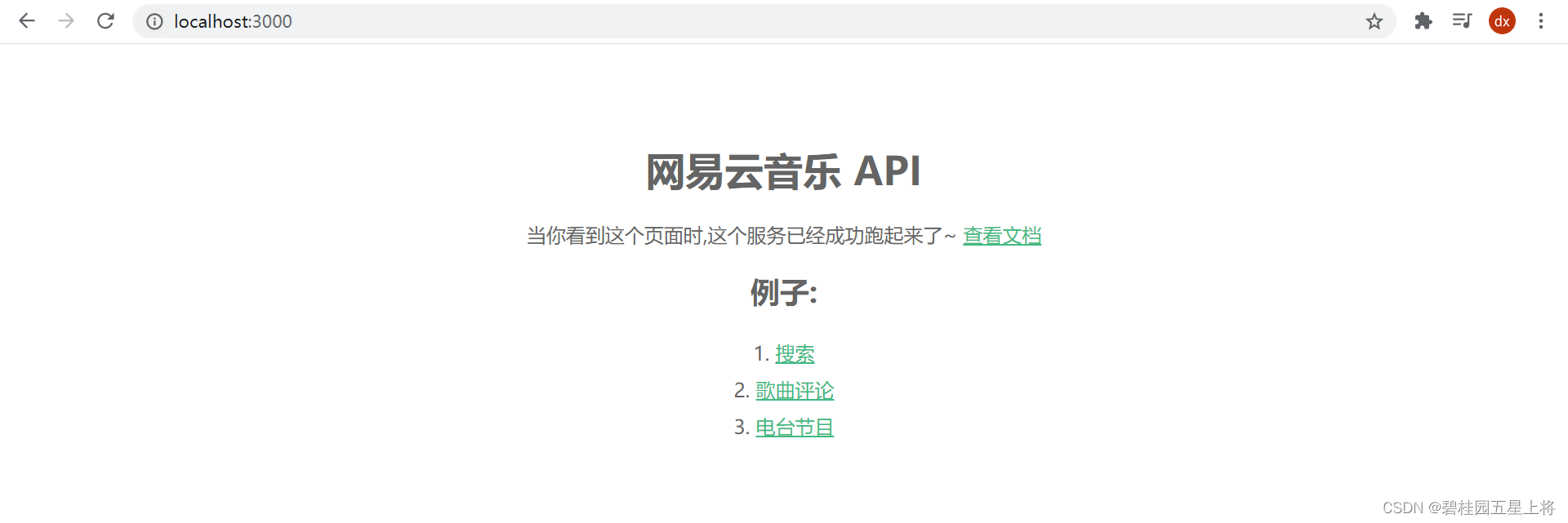
Task: Open the dx profile avatar
Action: click(1502, 21)
